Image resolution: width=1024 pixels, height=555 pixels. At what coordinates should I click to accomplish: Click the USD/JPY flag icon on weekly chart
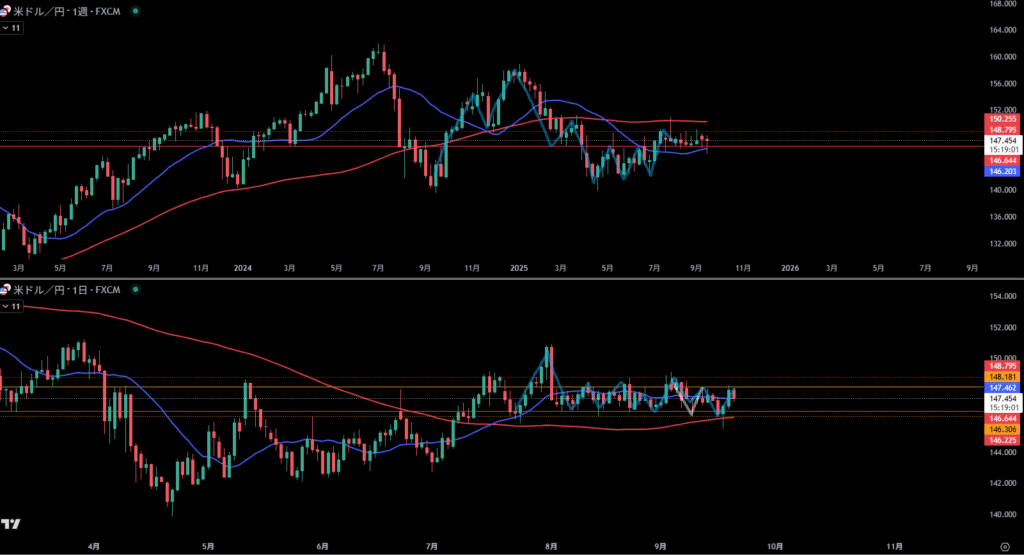[5, 10]
